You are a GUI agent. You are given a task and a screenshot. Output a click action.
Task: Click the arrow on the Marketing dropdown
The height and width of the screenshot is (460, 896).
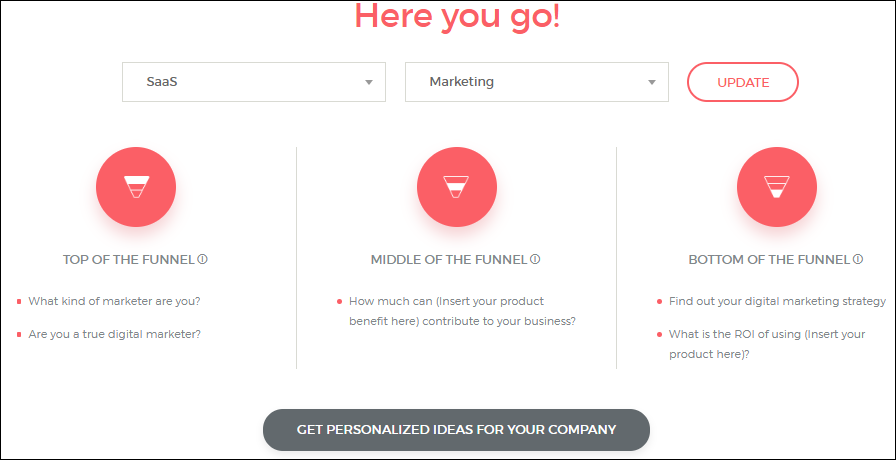651,82
